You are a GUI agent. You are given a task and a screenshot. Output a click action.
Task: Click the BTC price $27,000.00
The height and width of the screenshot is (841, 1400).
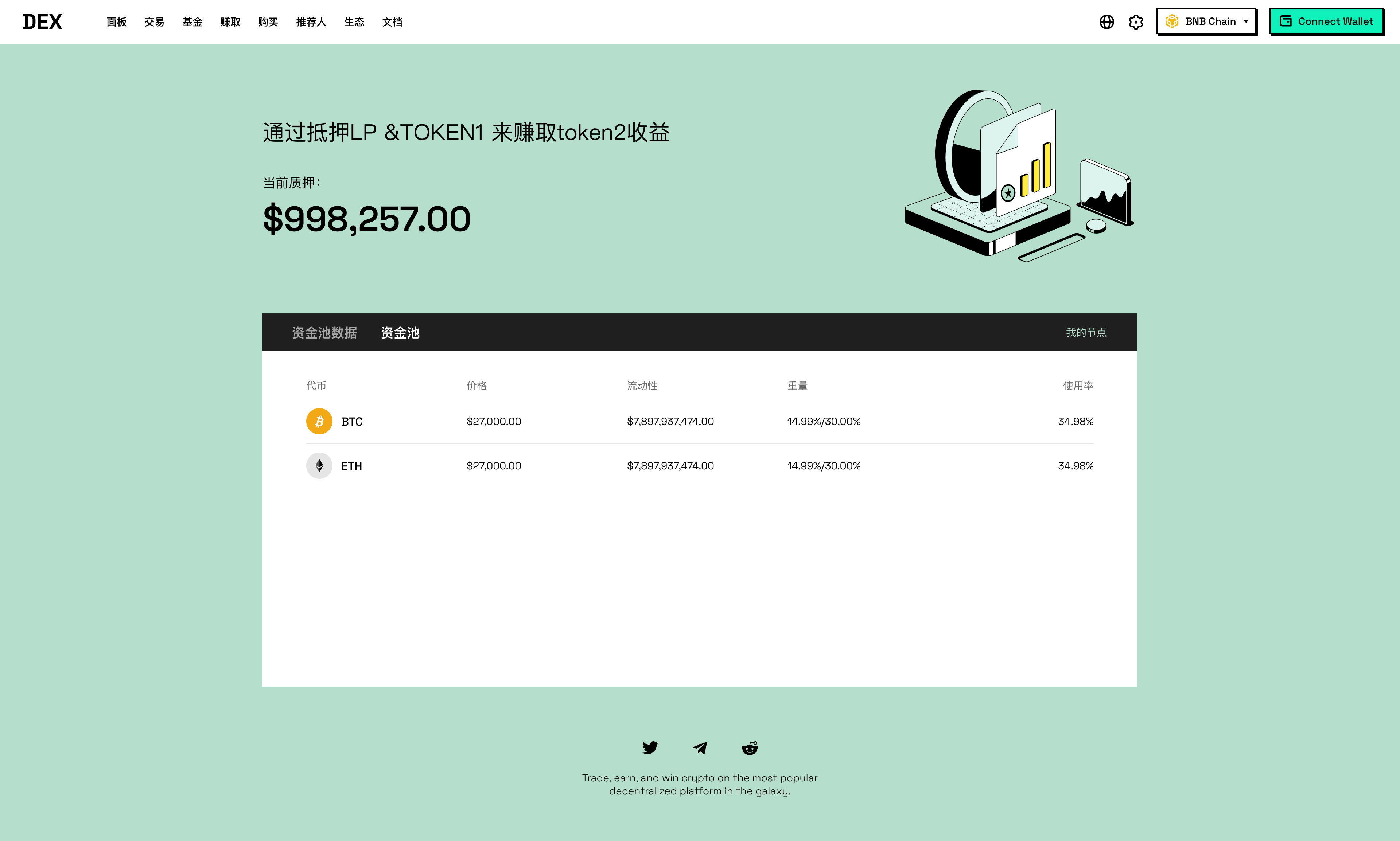[x=494, y=422]
